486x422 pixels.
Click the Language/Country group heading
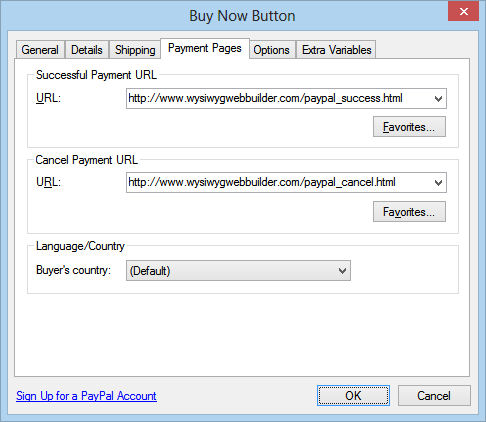[80, 246]
